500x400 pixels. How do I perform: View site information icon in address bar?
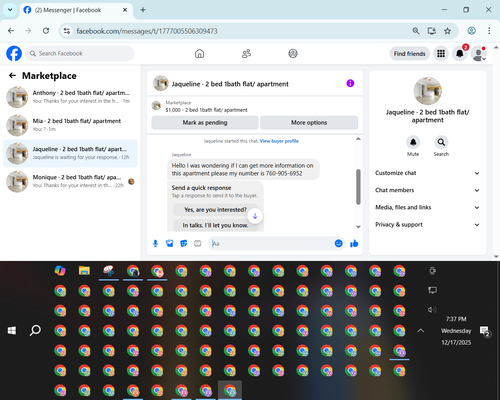(67, 31)
